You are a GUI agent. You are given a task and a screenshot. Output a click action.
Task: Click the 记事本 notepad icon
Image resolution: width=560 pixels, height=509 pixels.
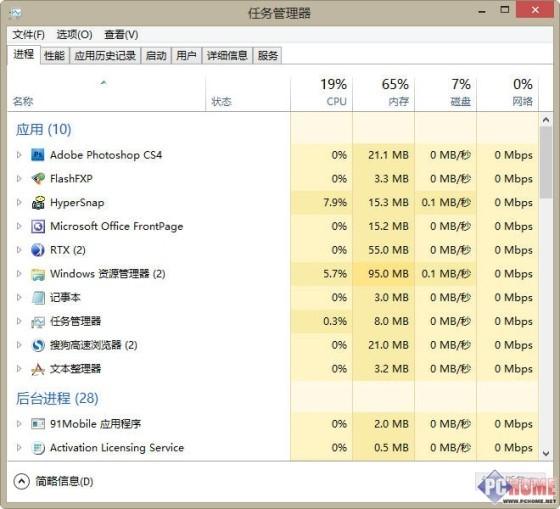(x=38, y=298)
